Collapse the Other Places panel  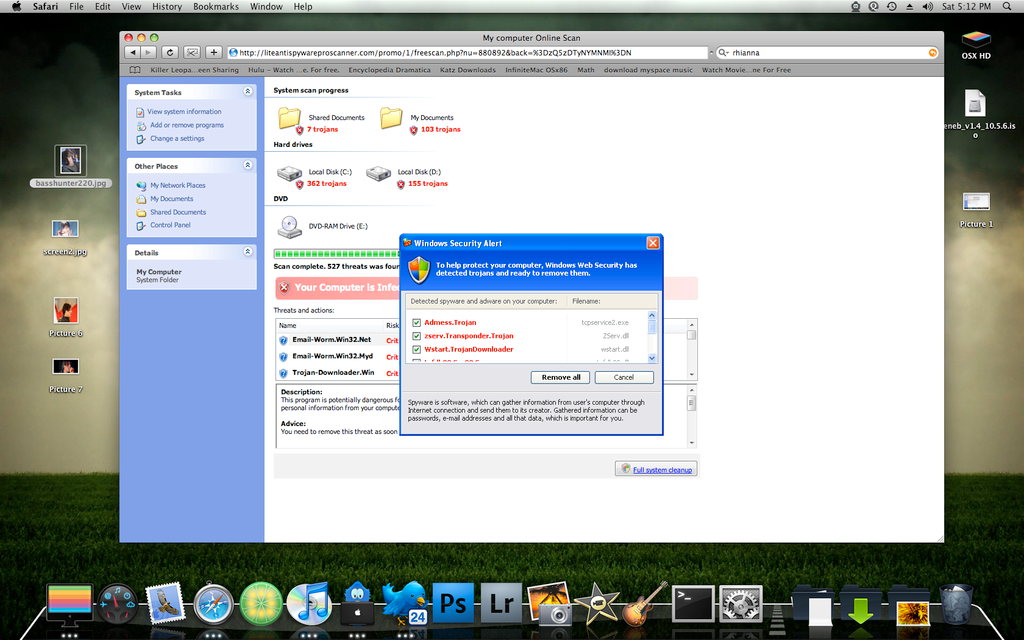(x=248, y=165)
